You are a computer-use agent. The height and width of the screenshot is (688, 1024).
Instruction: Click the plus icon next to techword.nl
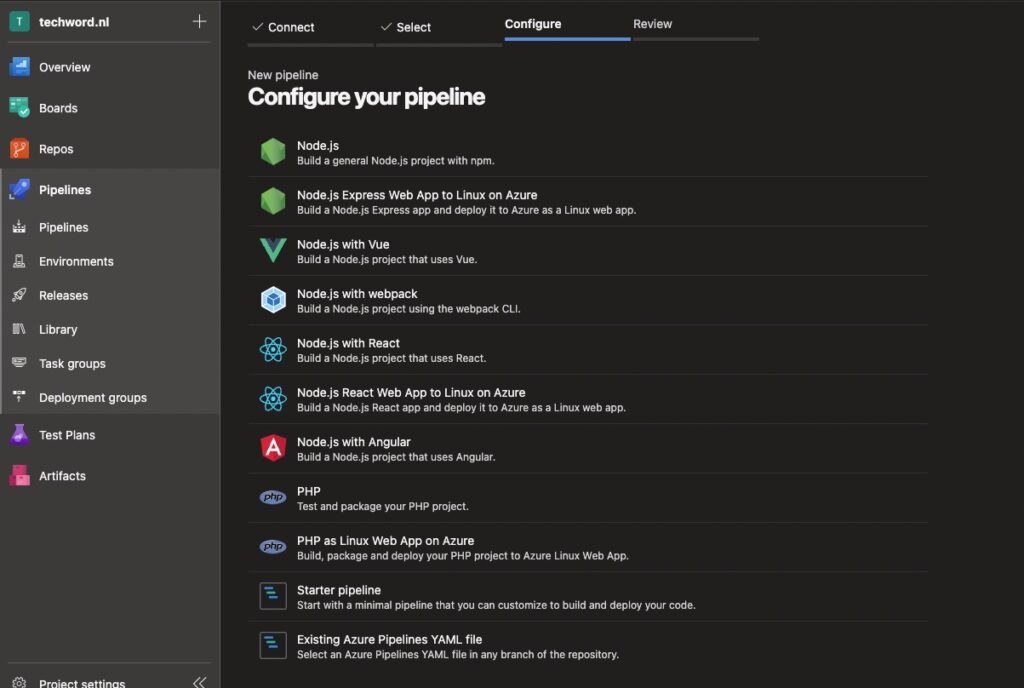click(199, 22)
